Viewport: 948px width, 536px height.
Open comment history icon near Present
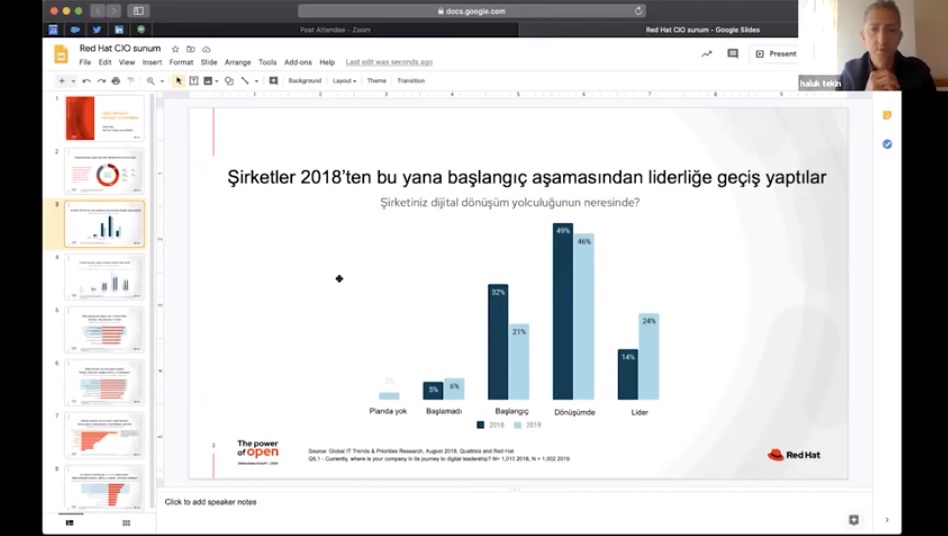(733, 54)
